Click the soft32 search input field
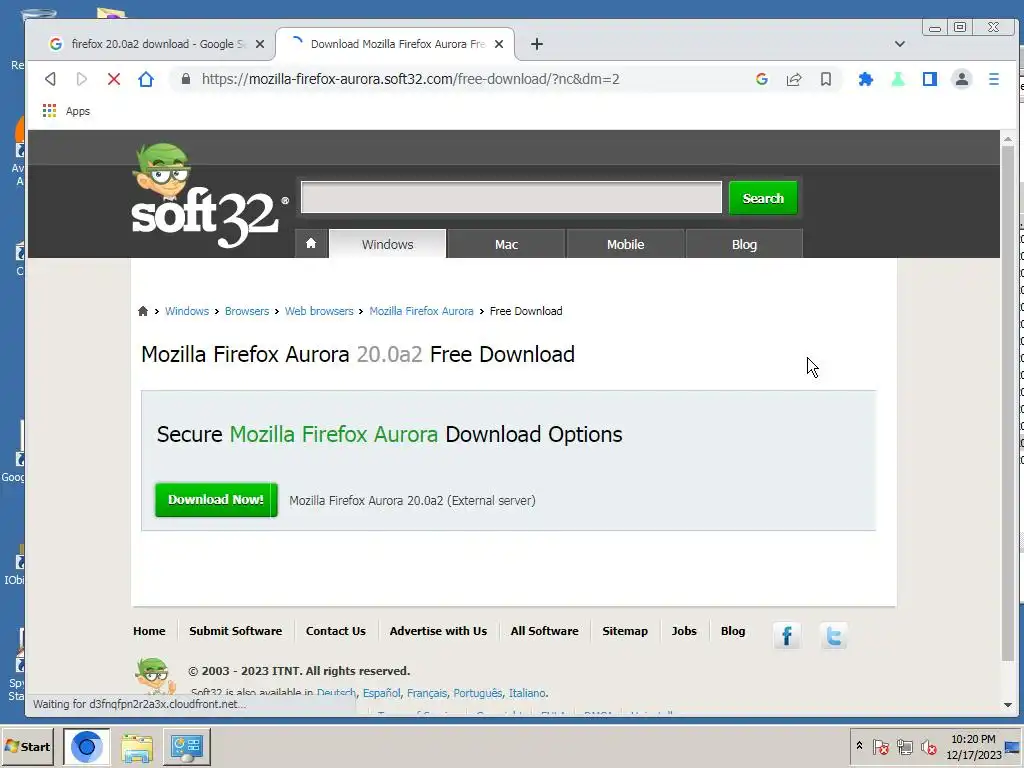 (511, 197)
